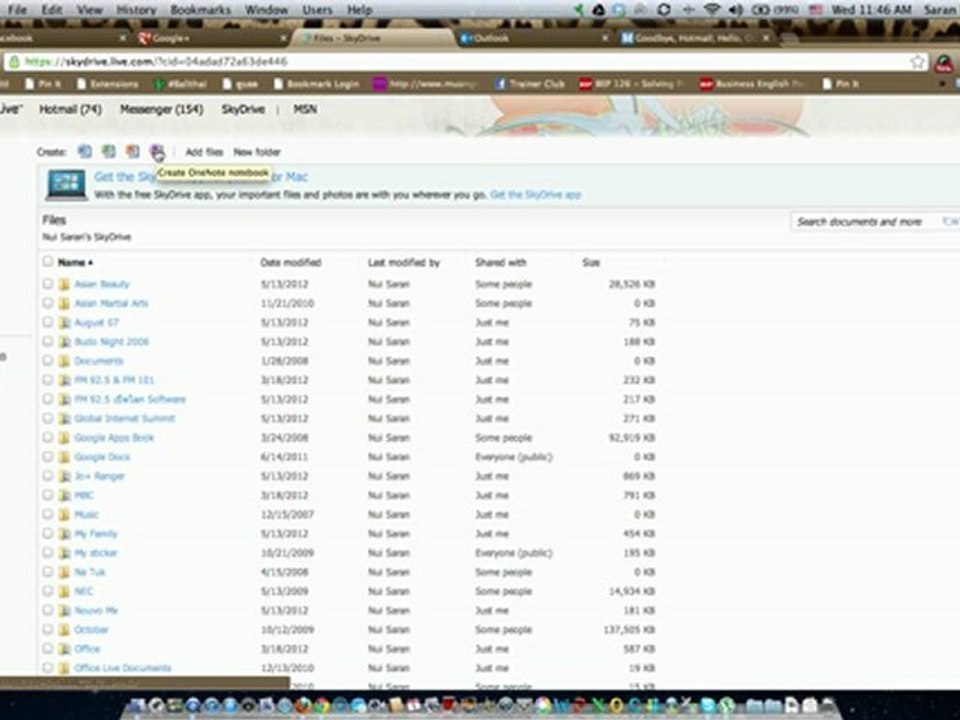Open the Asian Beauty folder icon
960x720 pixels.
pyautogui.click(x=64, y=284)
